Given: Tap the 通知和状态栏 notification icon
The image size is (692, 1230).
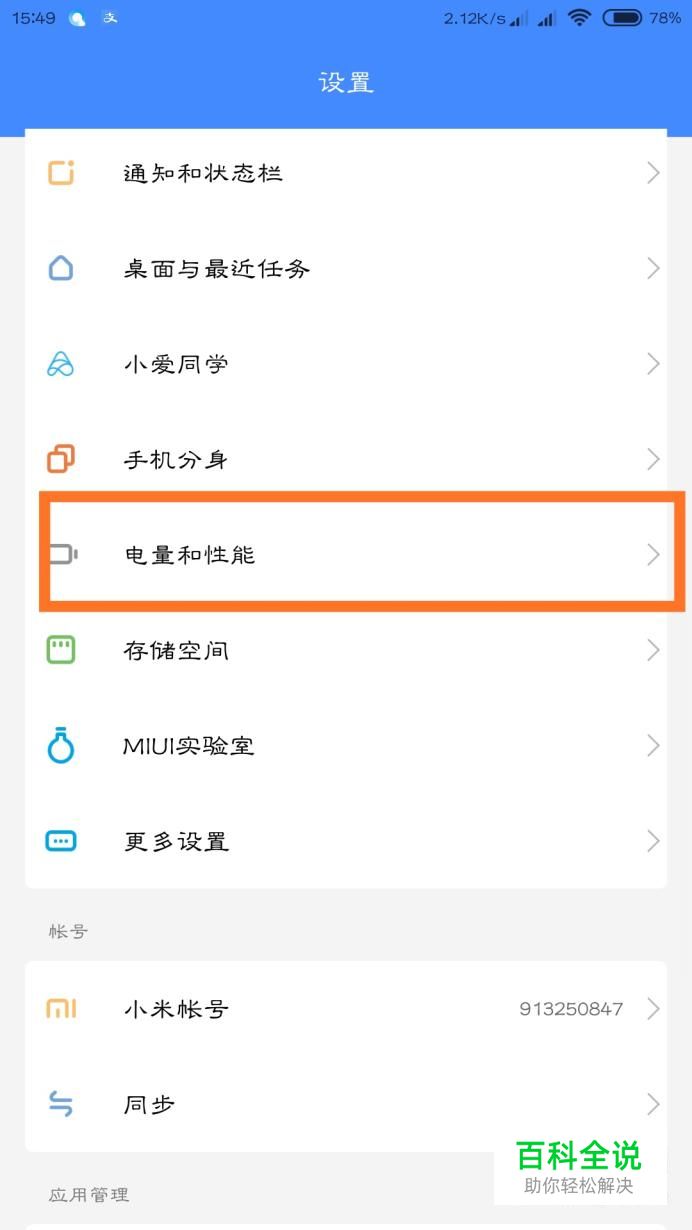Looking at the screenshot, I should click(61, 173).
